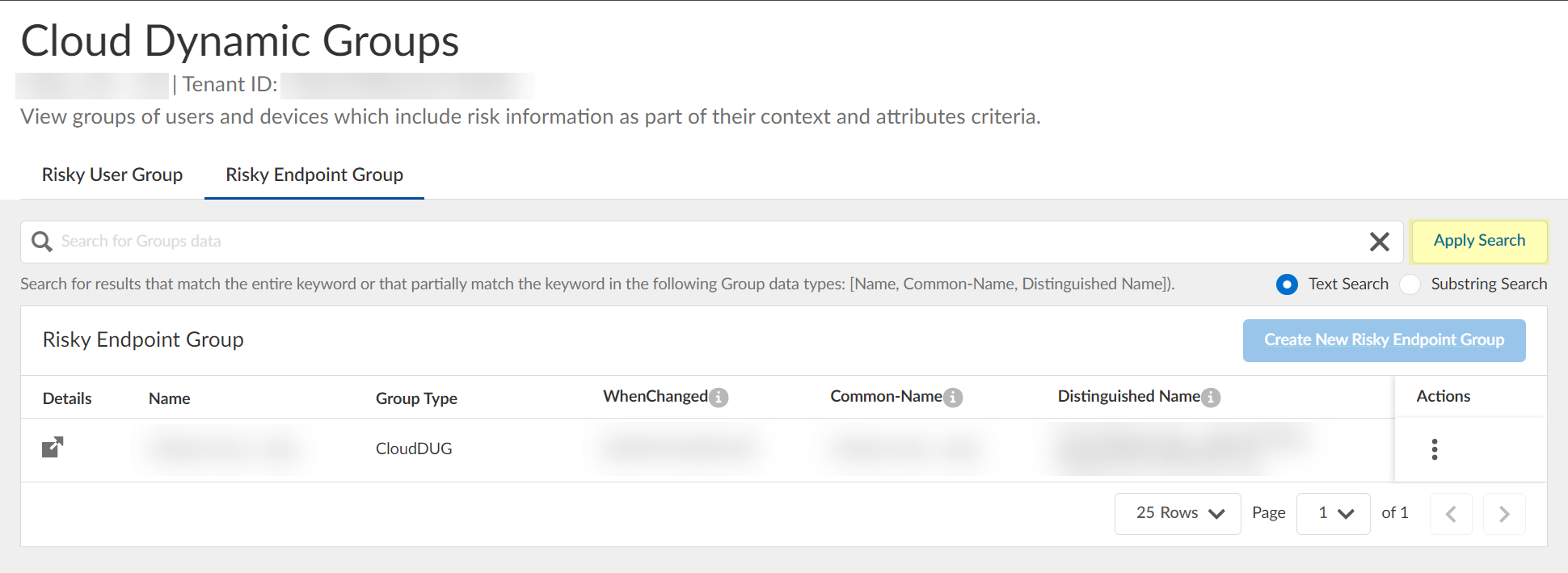The height and width of the screenshot is (573, 1568).
Task: Go to previous page arrow
Action: pos(1451,514)
